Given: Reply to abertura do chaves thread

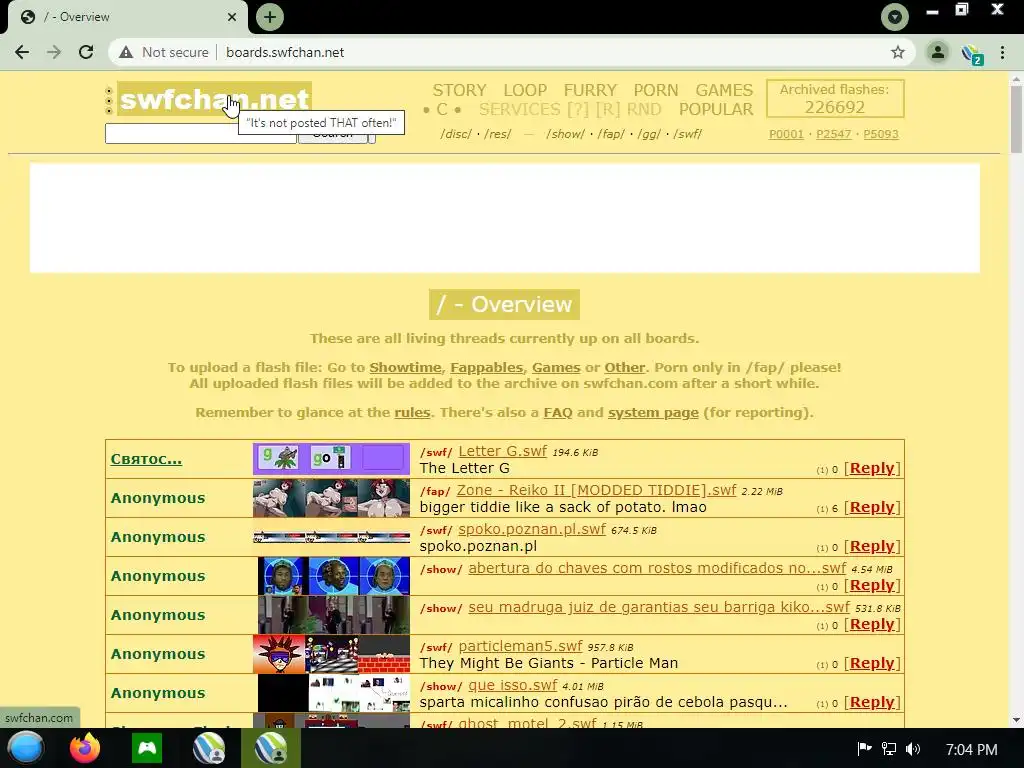Looking at the screenshot, I should click(872, 585).
